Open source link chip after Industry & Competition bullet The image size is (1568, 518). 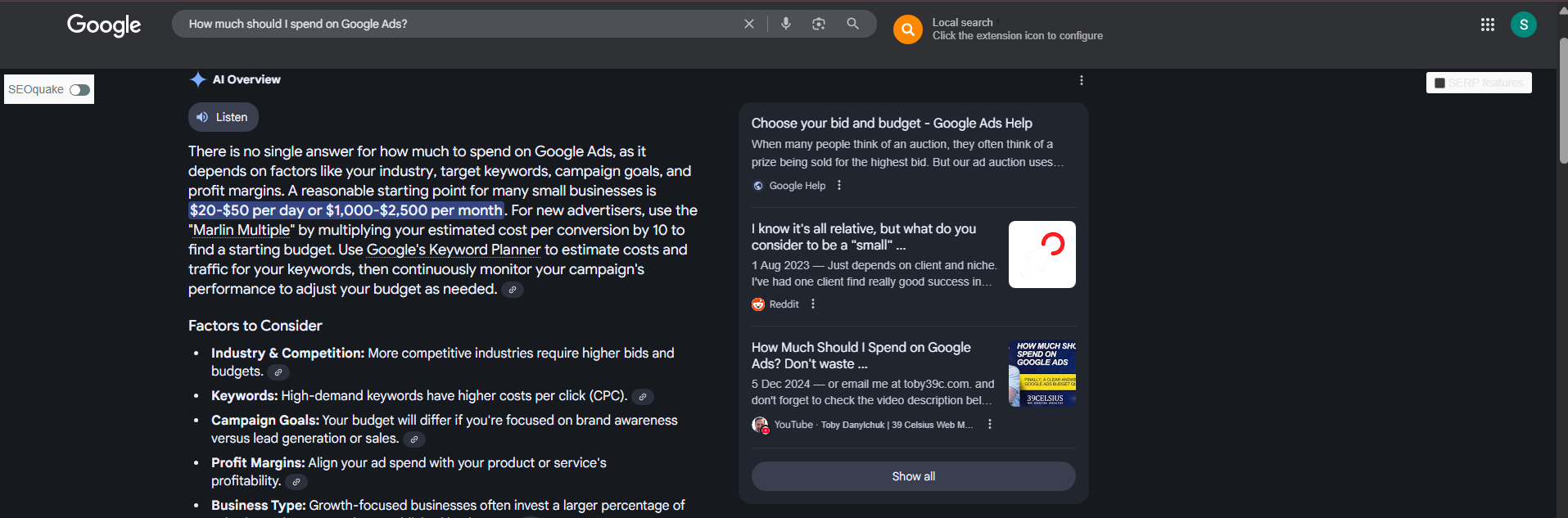[x=278, y=372]
